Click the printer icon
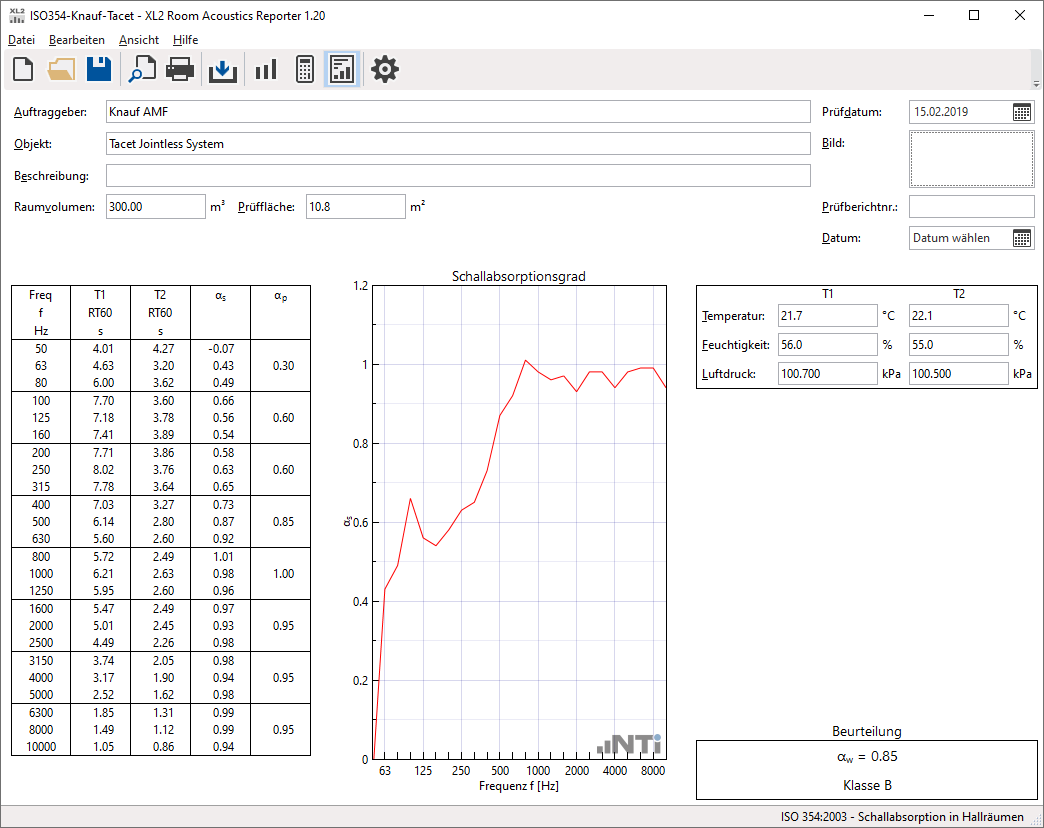The image size is (1044, 828). pyautogui.click(x=179, y=69)
